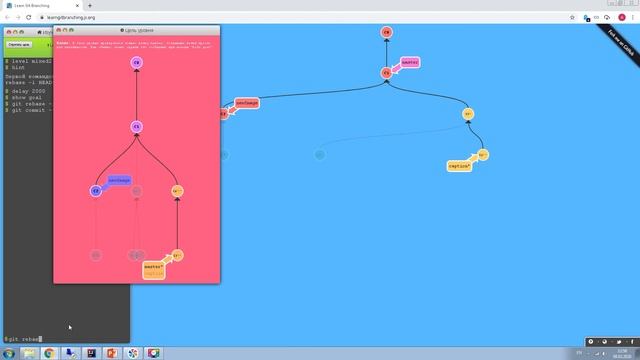Click green dot on goal window title bar
Viewport: 640px width, 360px height.
(71, 30)
